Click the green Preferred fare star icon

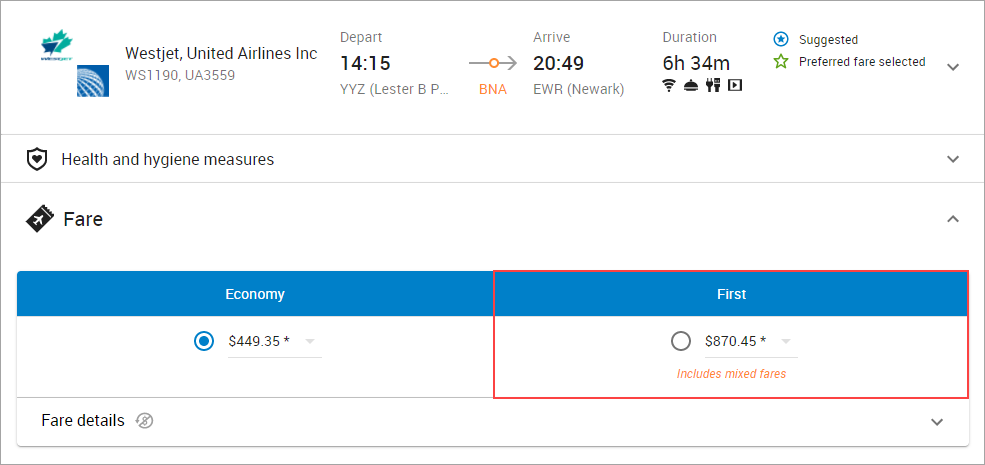[x=780, y=62]
